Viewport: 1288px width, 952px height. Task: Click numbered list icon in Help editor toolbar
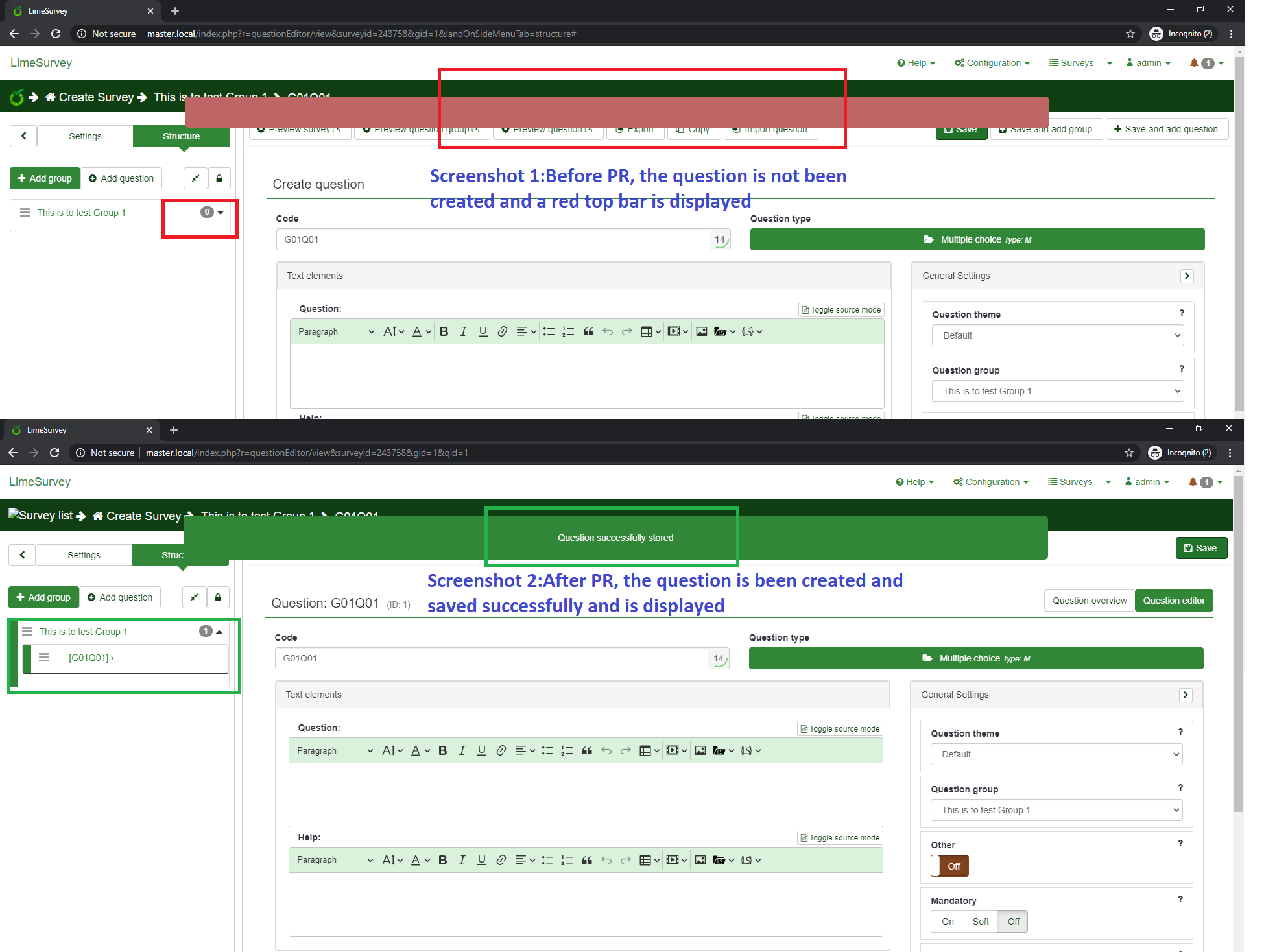[x=567, y=860]
